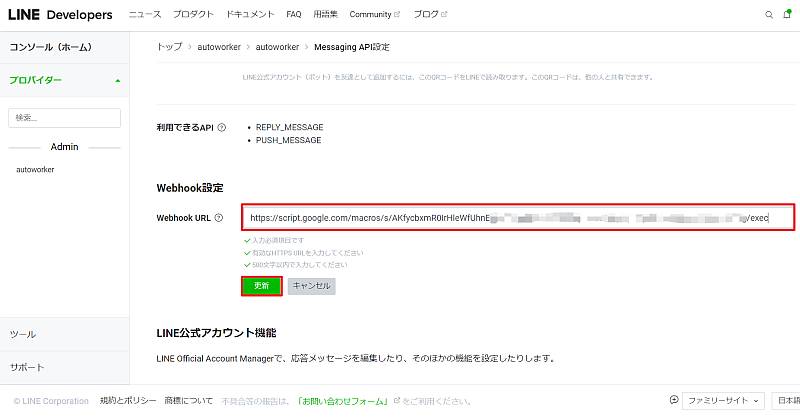Collapse the プロバイダー sidebar section
Screen dimensions: 800x417
(64, 80)
